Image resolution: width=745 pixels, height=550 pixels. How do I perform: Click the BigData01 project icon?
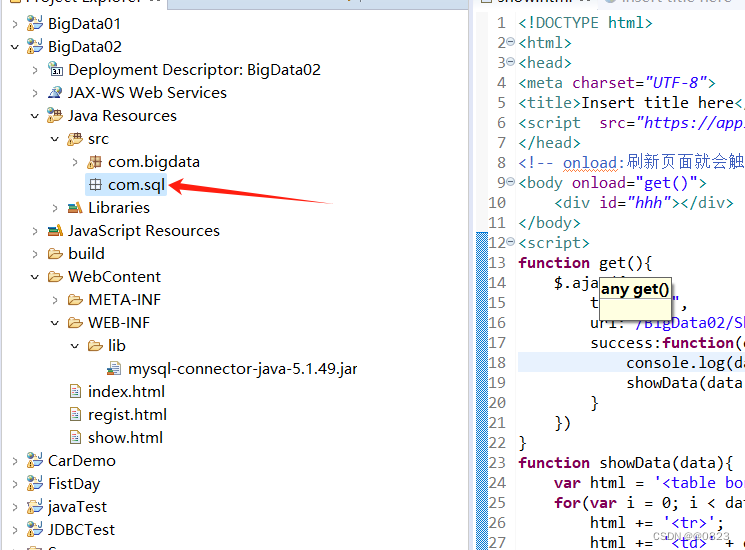click(35, 23)
